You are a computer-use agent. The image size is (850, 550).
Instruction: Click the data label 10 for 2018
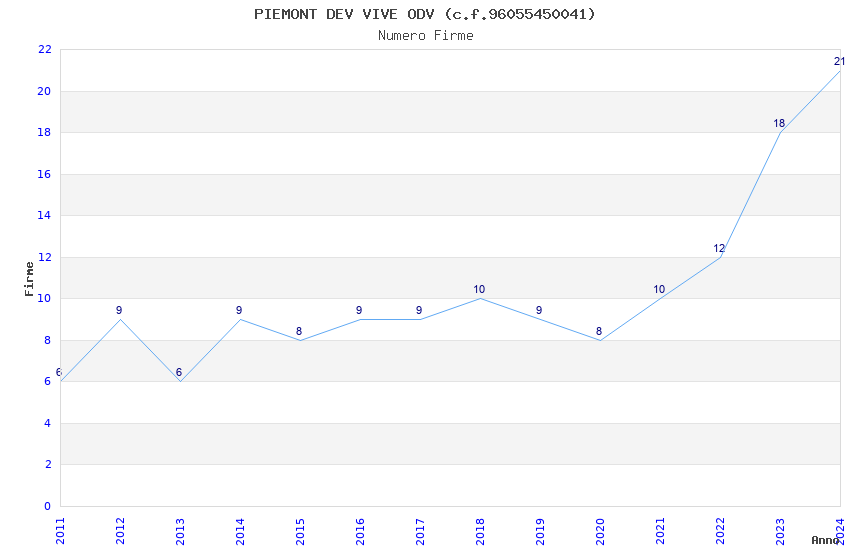[479, 289]
